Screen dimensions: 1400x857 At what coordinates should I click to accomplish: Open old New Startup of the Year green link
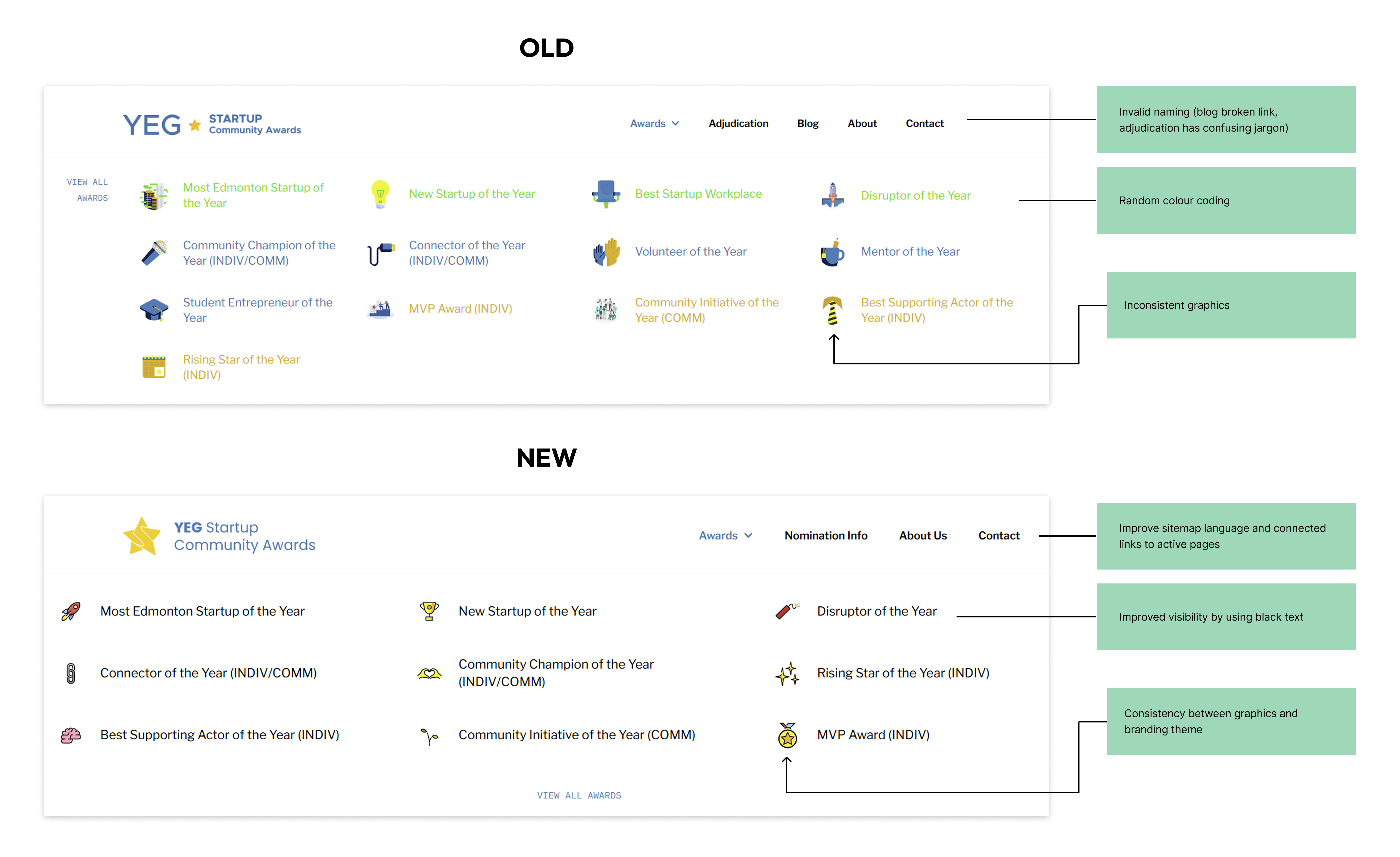coord(472,194)
